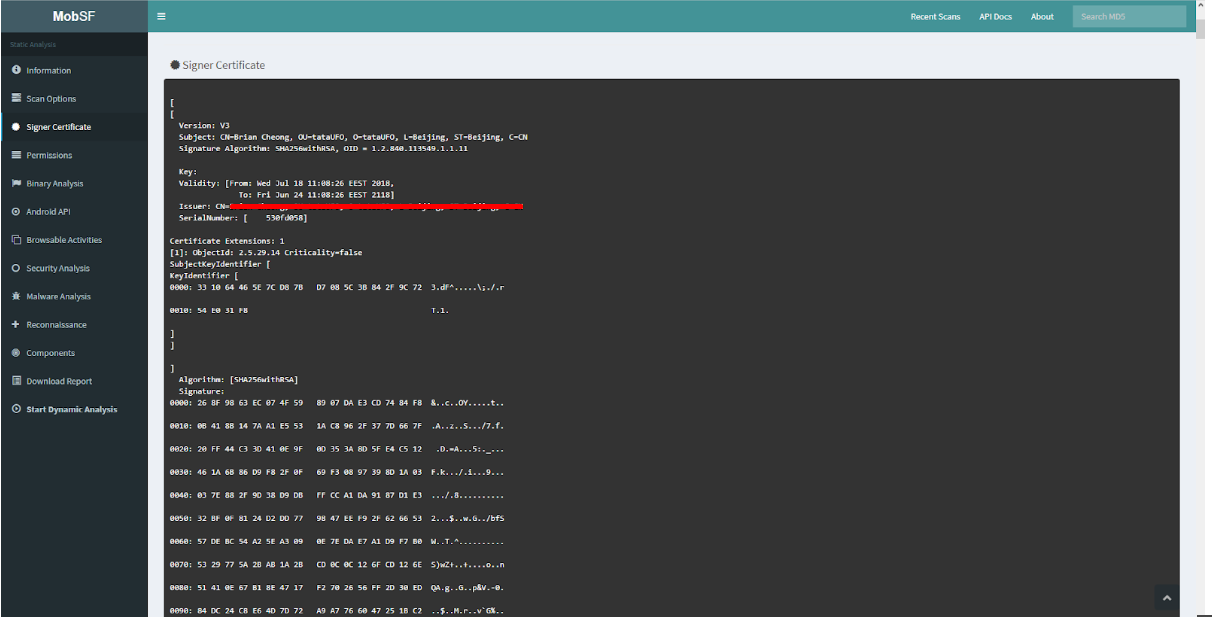This screenshot has width=1212, height=617.
Task: Click the 'Static Analysis' sidebar header text
Action: coord(33,45)
